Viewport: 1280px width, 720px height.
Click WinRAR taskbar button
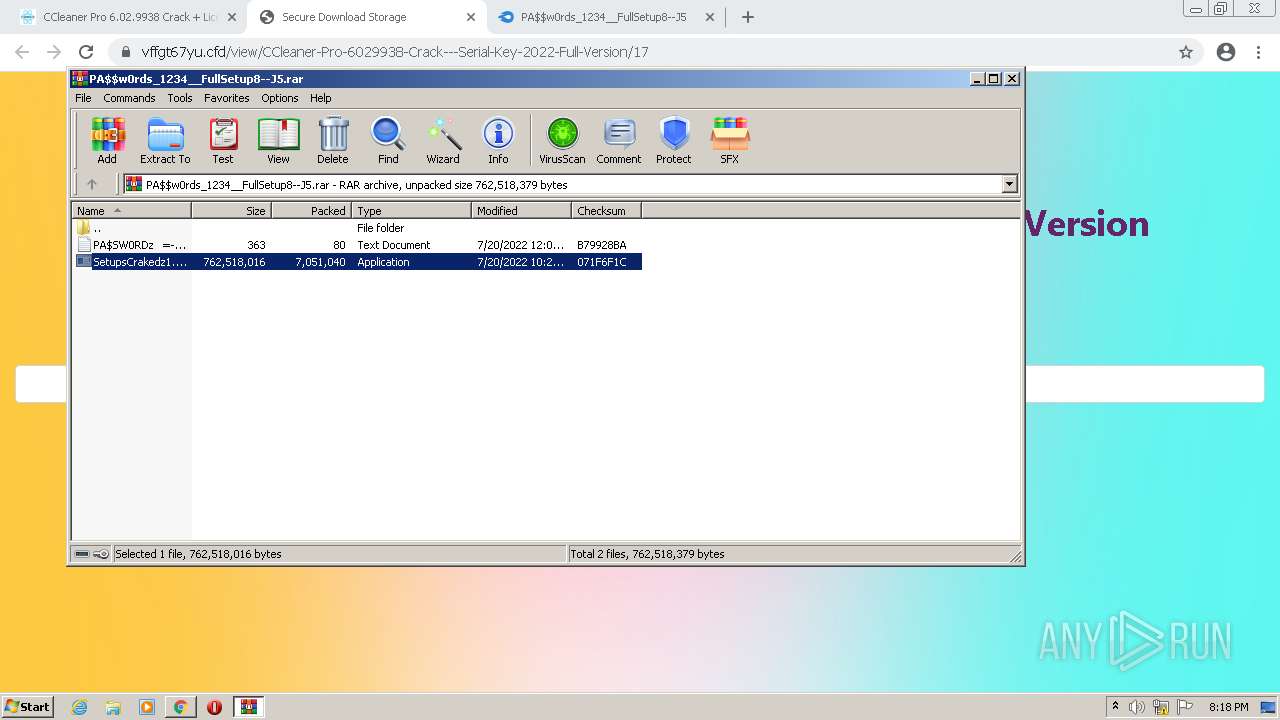coord(249,707)
